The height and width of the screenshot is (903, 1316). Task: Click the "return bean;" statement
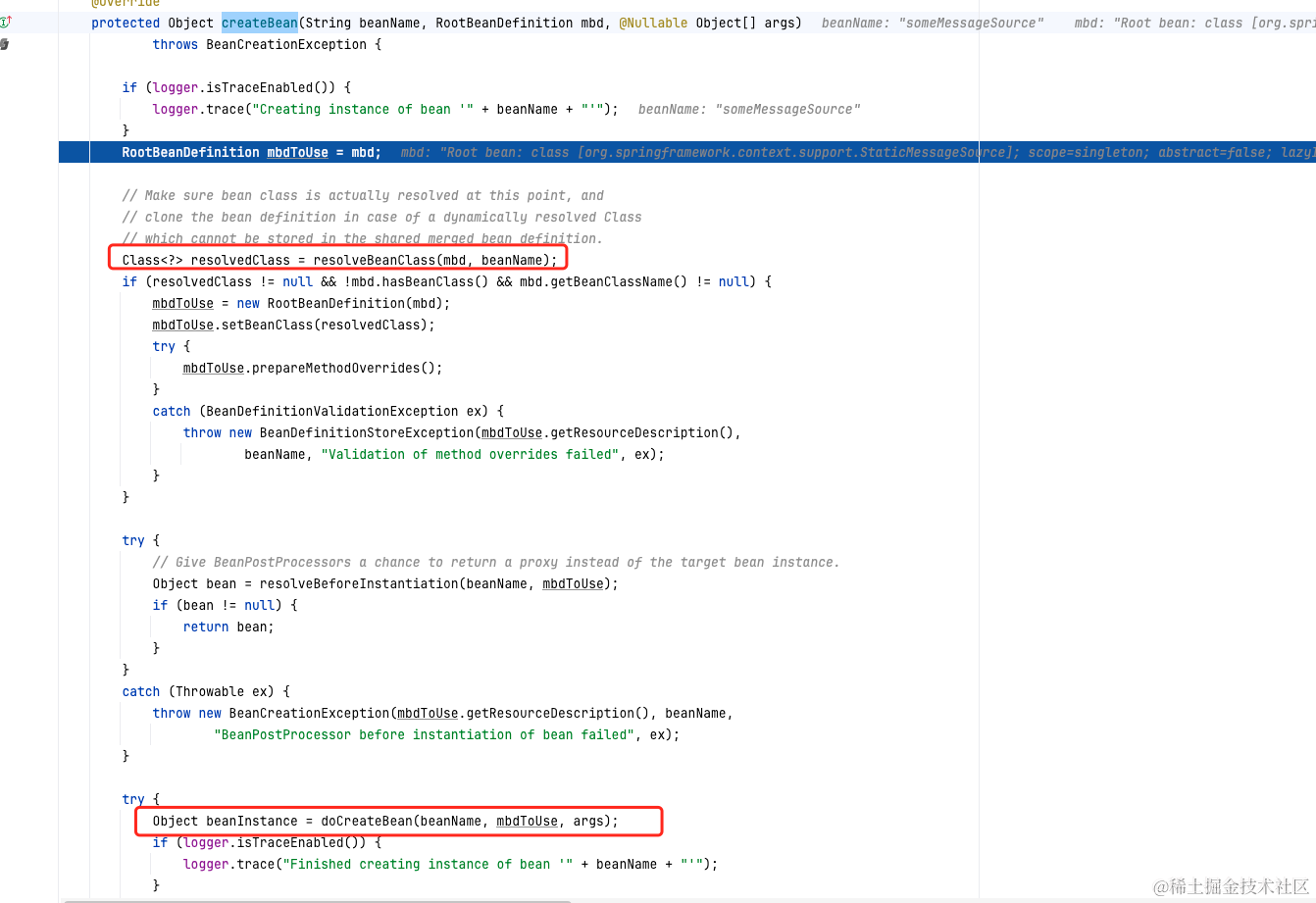[x=228, y=627]
